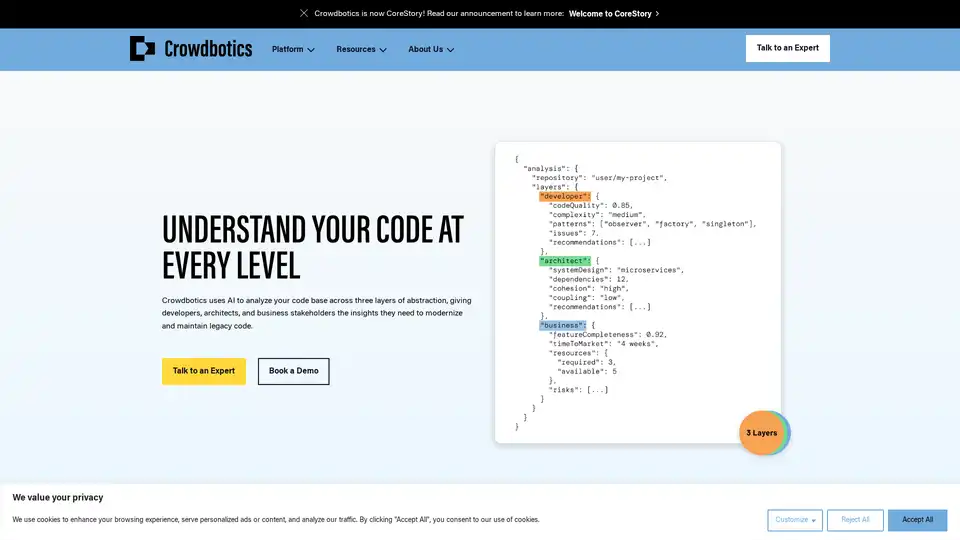Click the 3 Layers circular badge
This screenshot has height=540, width=960.
763,433
